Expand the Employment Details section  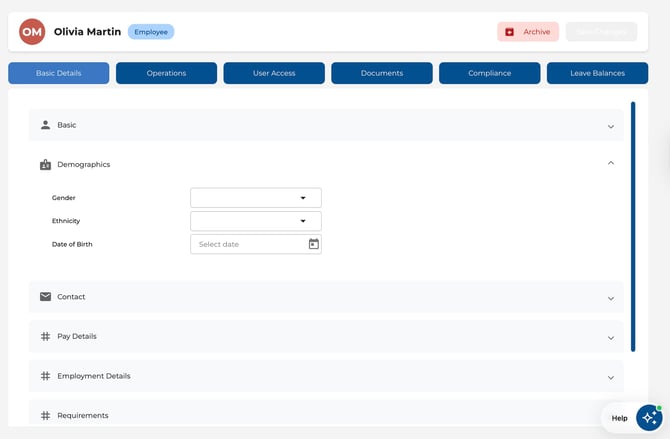[611, 377]
